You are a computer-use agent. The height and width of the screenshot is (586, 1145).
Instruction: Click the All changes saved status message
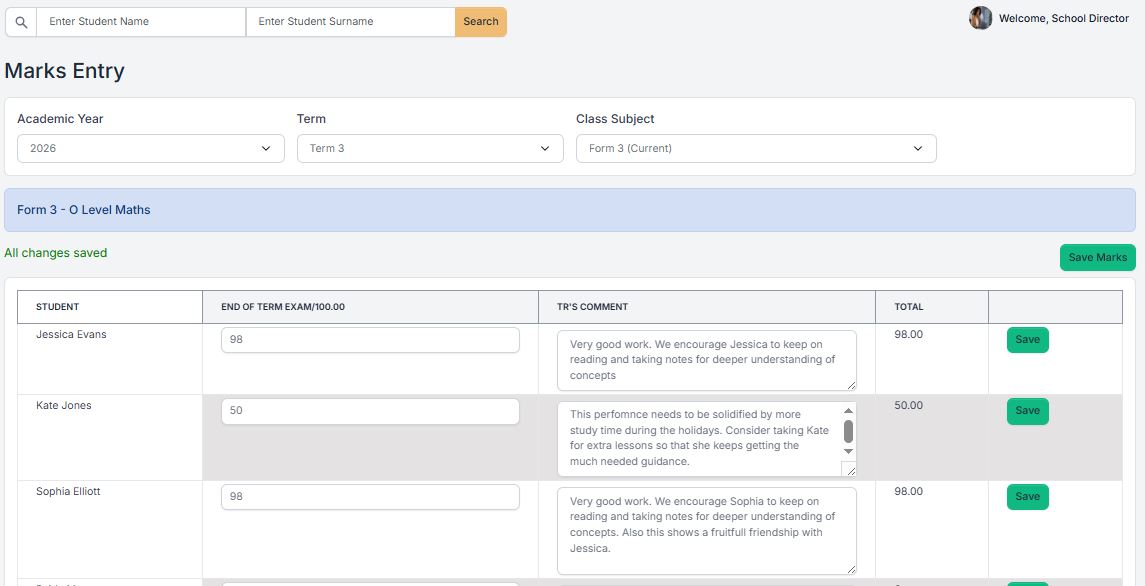coord(55,254)
